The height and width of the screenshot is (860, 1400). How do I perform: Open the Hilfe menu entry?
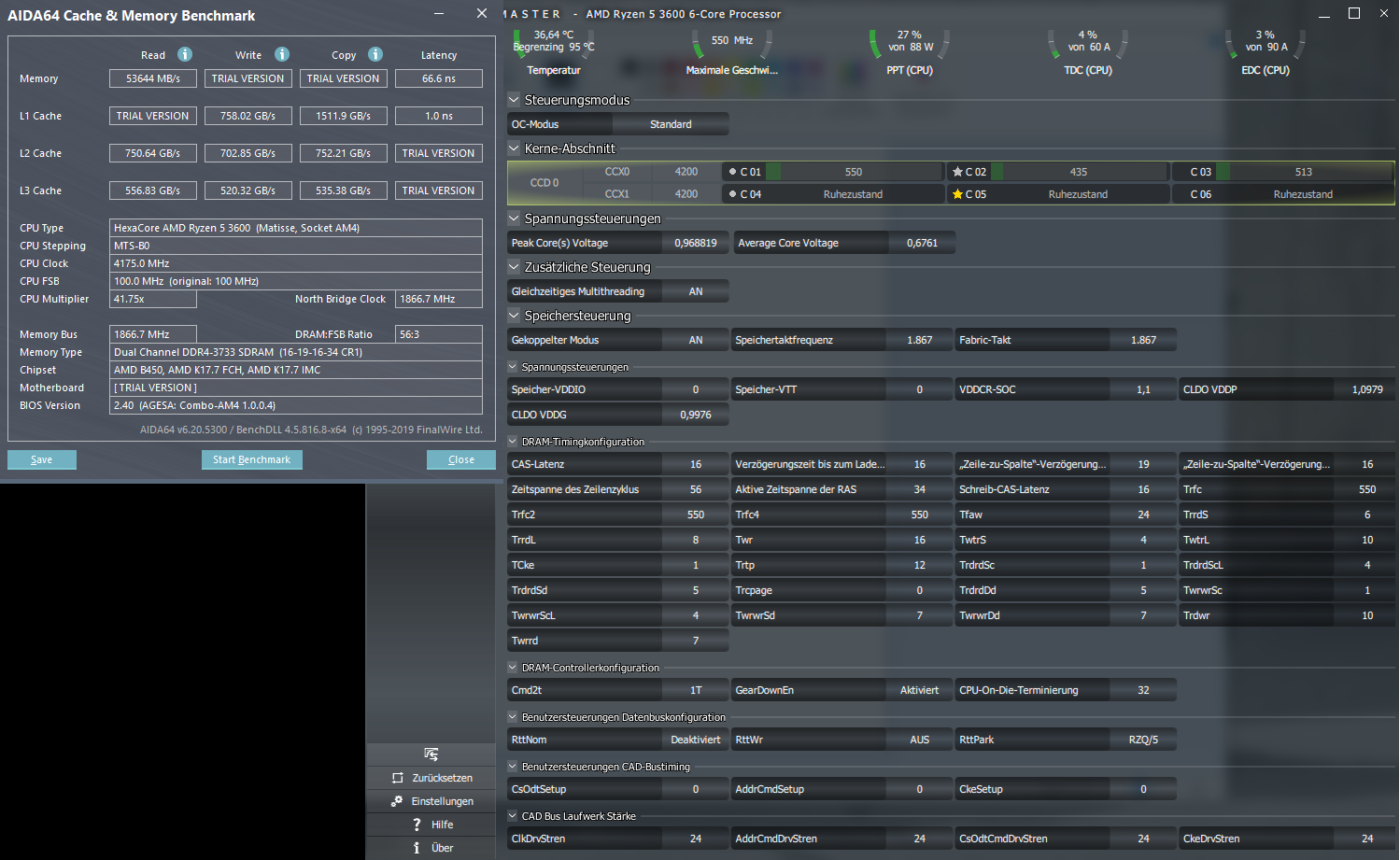431,825
